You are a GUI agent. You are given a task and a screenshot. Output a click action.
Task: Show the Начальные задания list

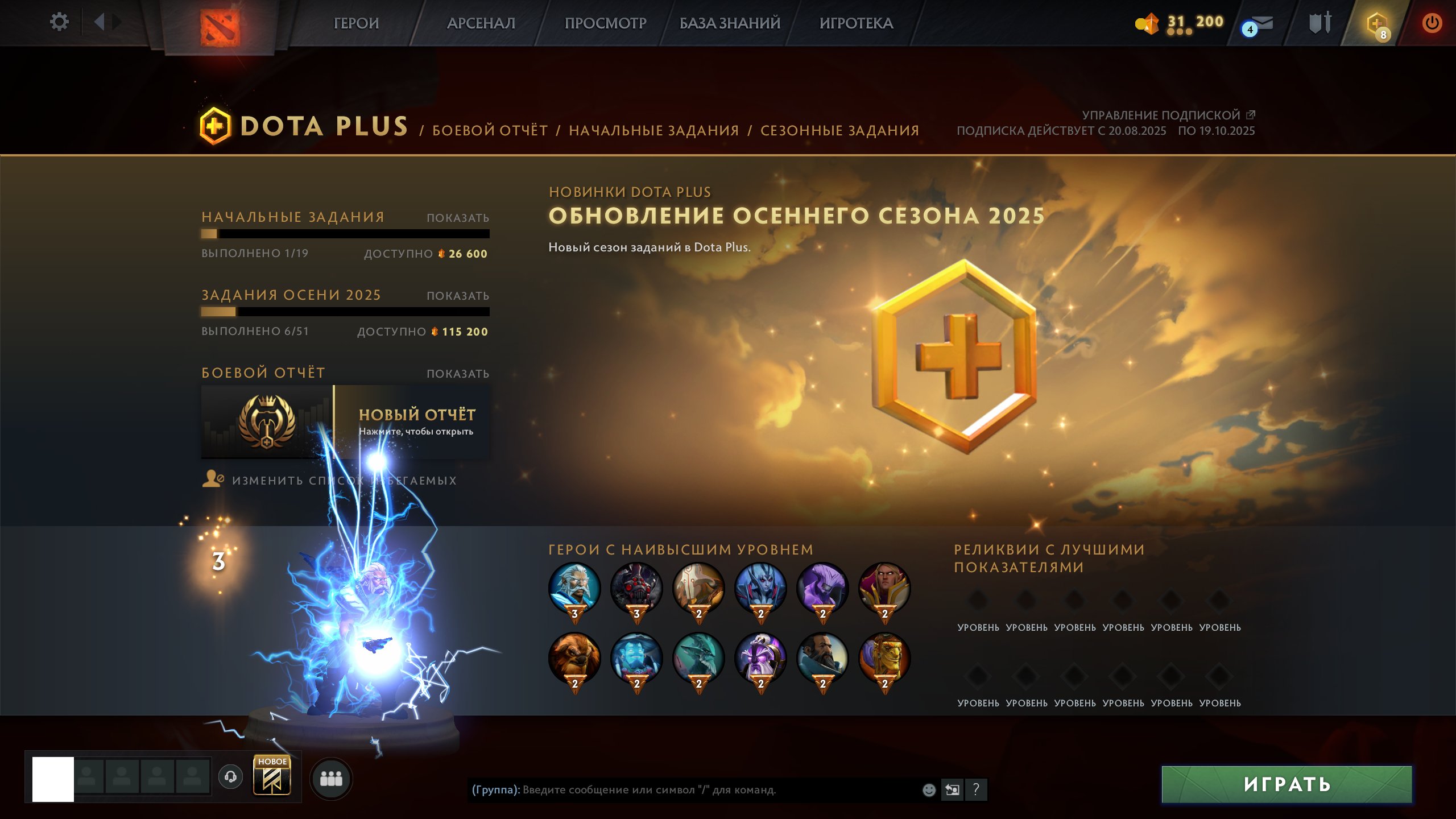[458, 218]
